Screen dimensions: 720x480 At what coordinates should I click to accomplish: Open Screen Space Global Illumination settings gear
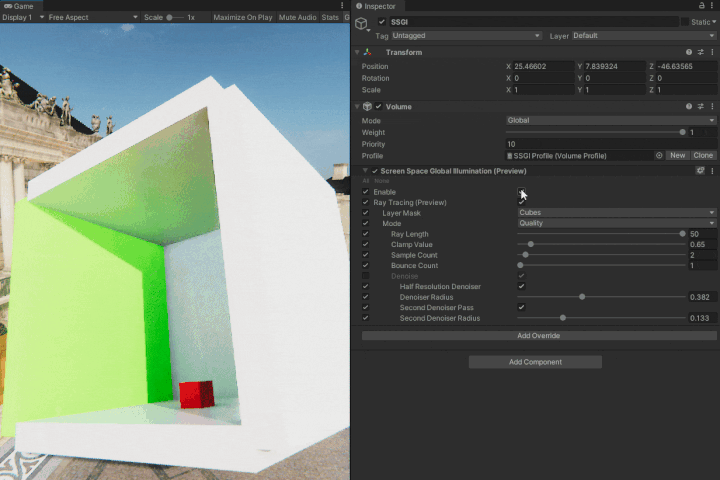pyautogui.click(x=700, y=171)
